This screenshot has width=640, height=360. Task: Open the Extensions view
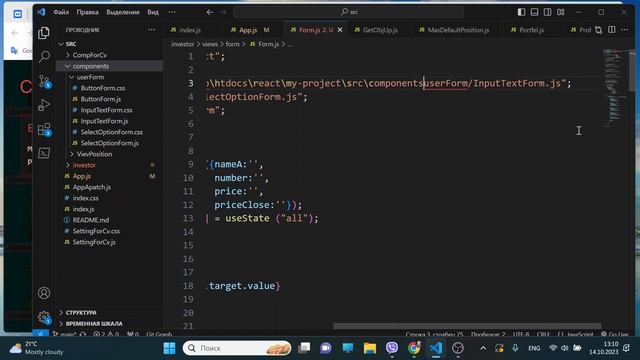pyautogui.click(x=44, y=129)
